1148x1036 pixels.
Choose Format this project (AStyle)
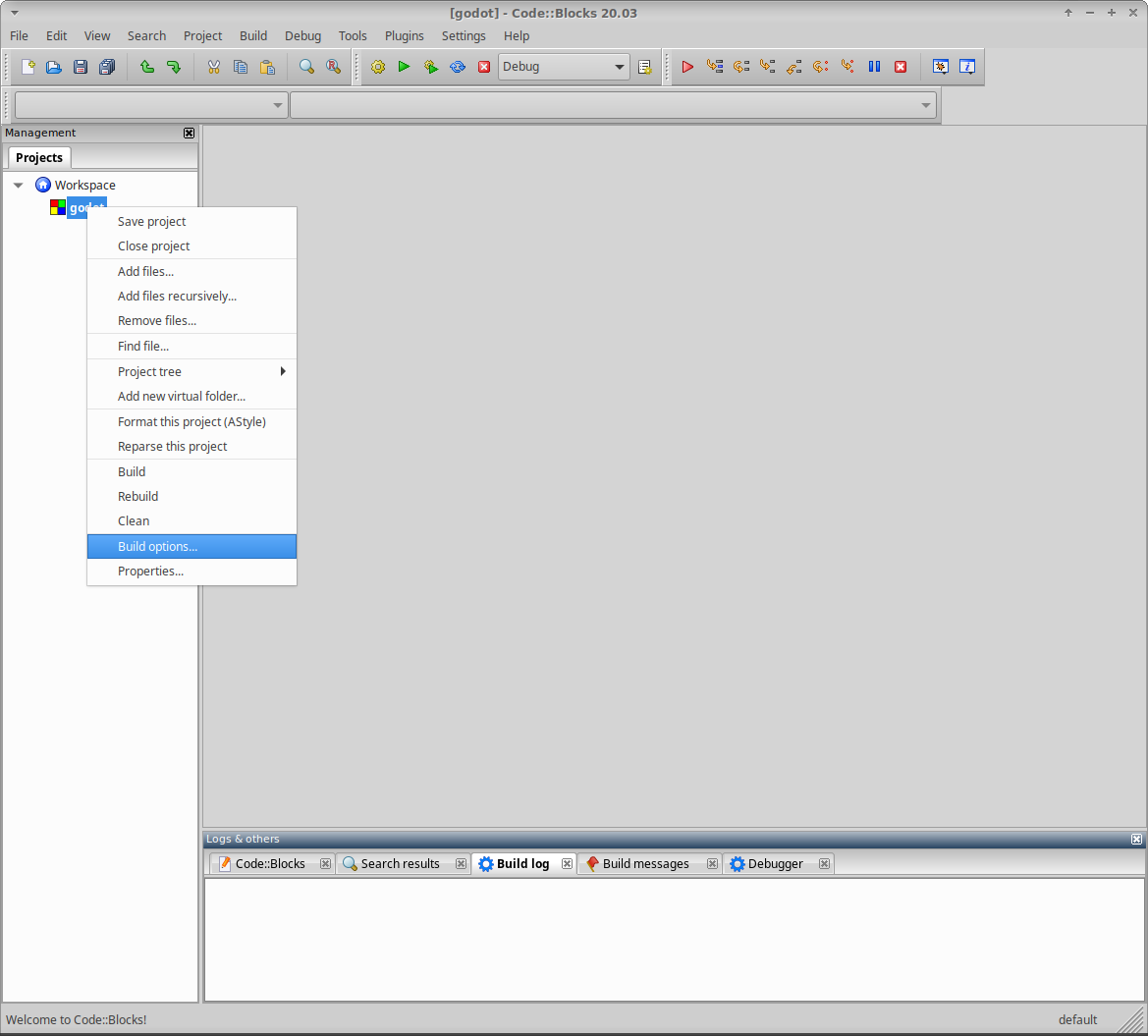point(191,421)
